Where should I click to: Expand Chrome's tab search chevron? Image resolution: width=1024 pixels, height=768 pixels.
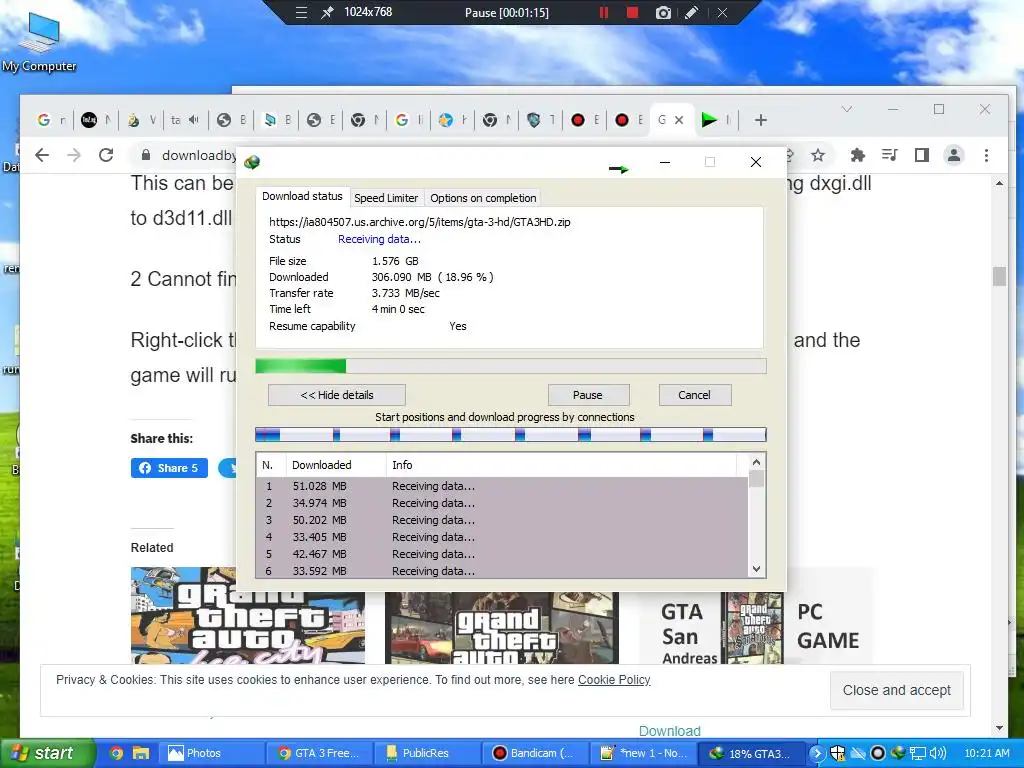point(847,109)
